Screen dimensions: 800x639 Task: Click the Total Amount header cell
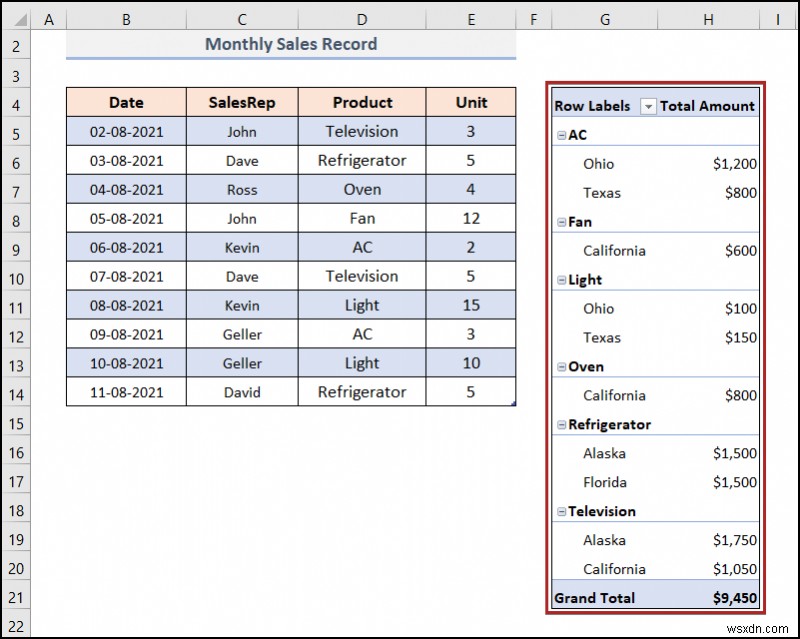707,106
